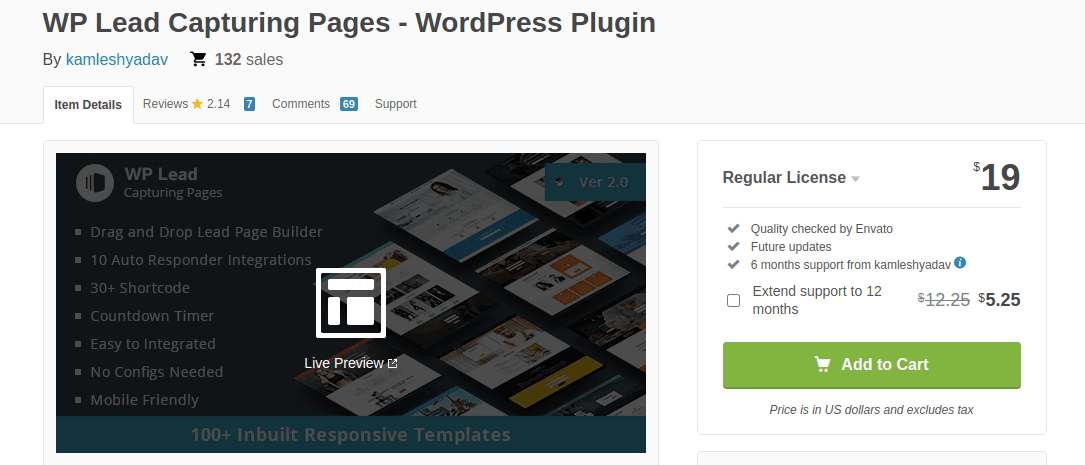Click checkmark next to Future updates
This screenshot has height=465, width=1085.
pyautogui.click(x=733, y=246)
